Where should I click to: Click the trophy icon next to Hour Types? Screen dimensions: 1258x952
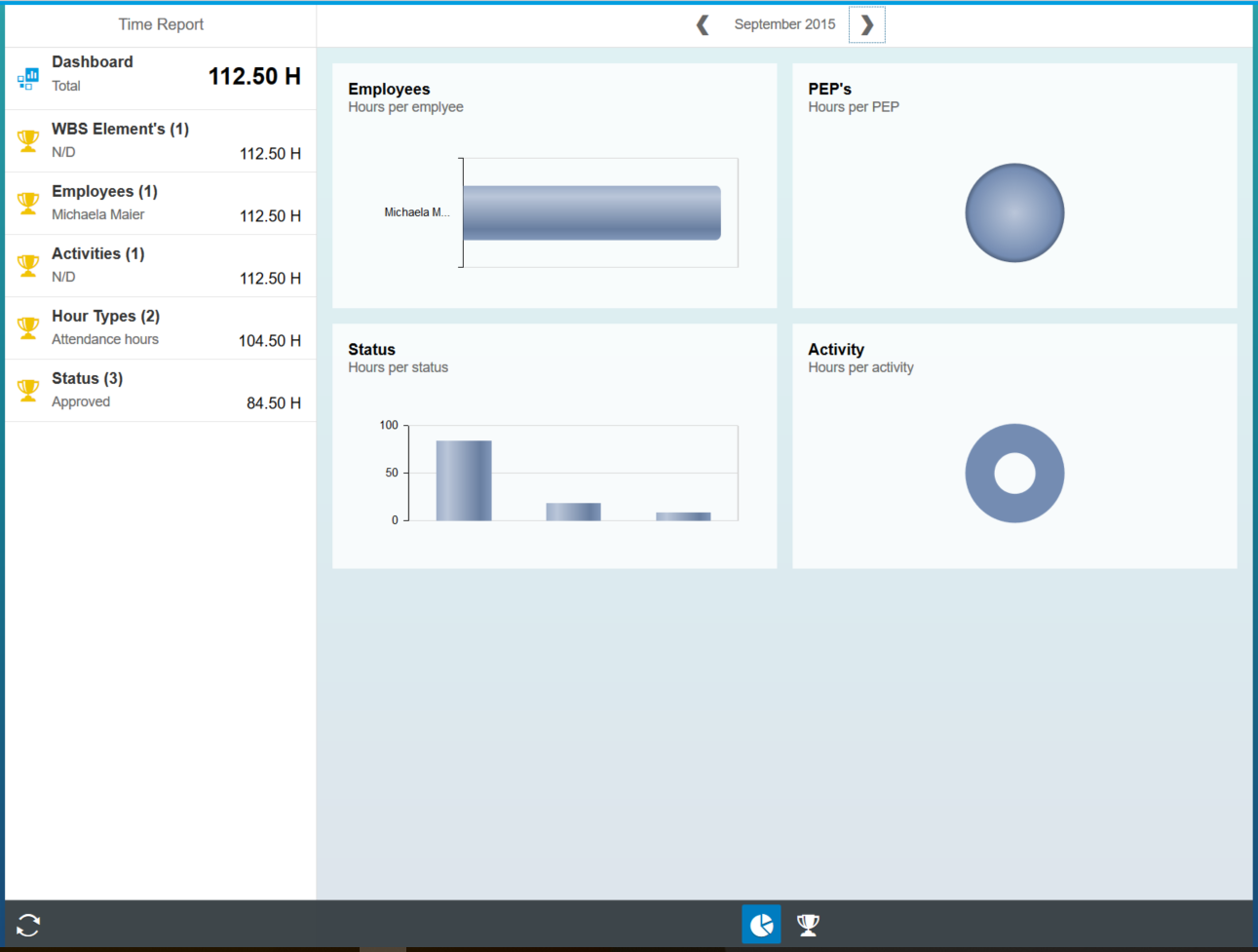pyautogui.click(x=27, y=326)
